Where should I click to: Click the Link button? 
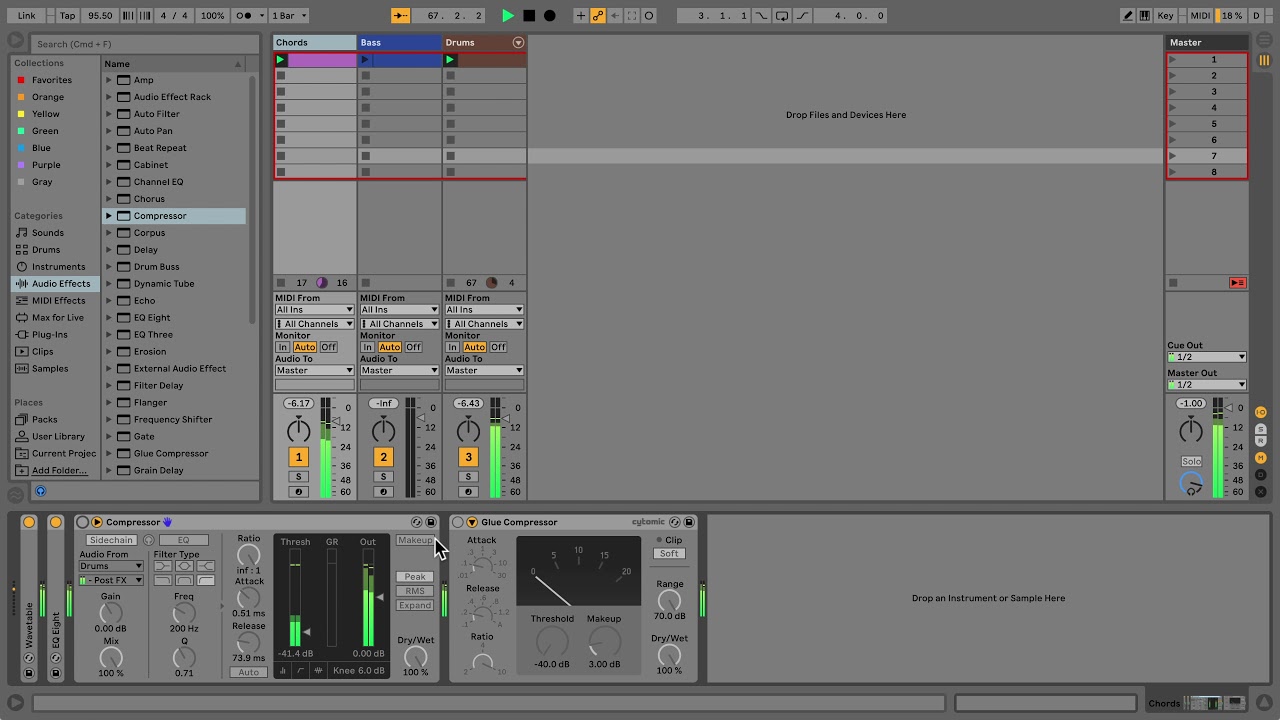[x=26, y=16]
